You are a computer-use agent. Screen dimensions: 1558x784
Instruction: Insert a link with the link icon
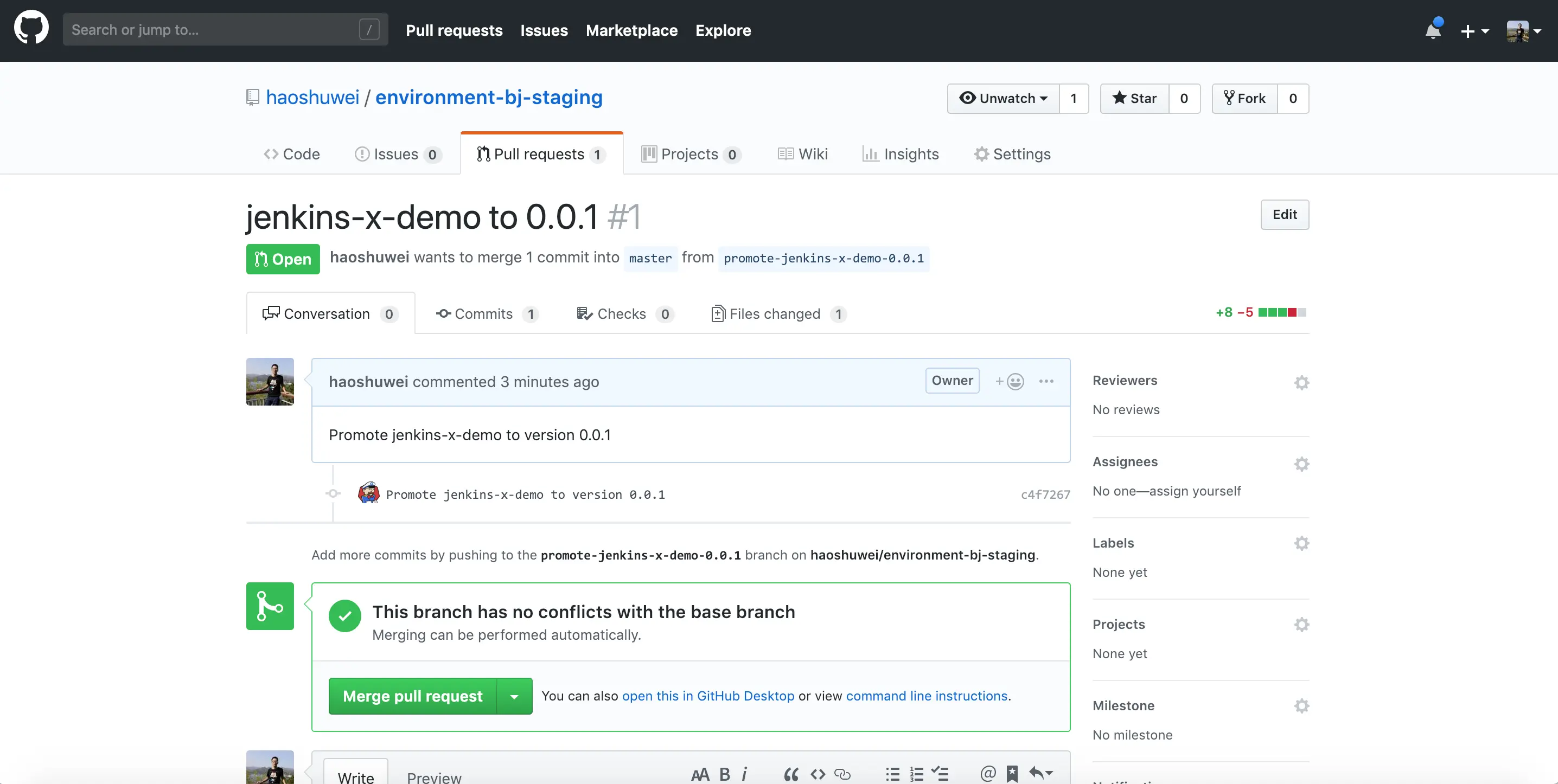point(842,774)
